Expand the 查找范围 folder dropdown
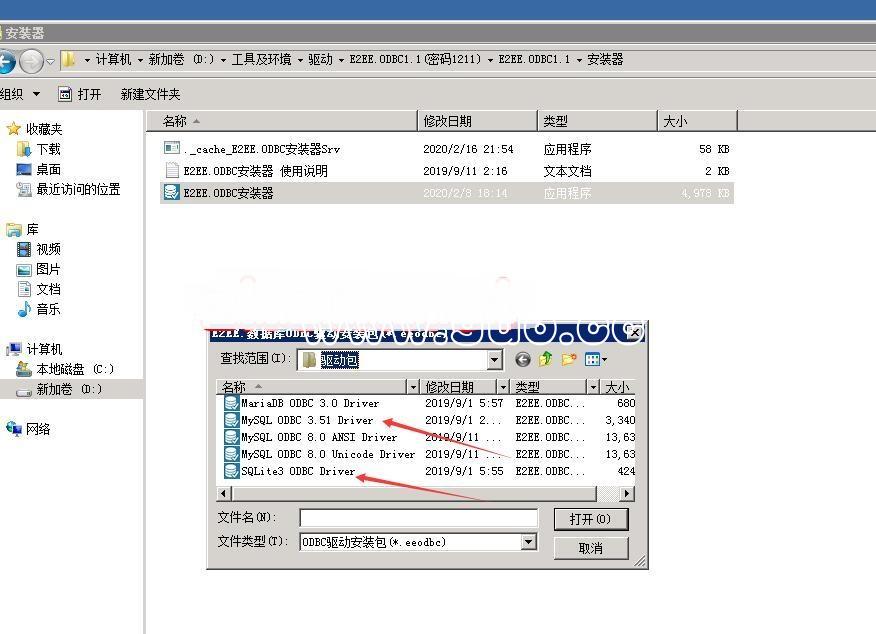Screen dimensions: 876x634 [x=495, y=360]
